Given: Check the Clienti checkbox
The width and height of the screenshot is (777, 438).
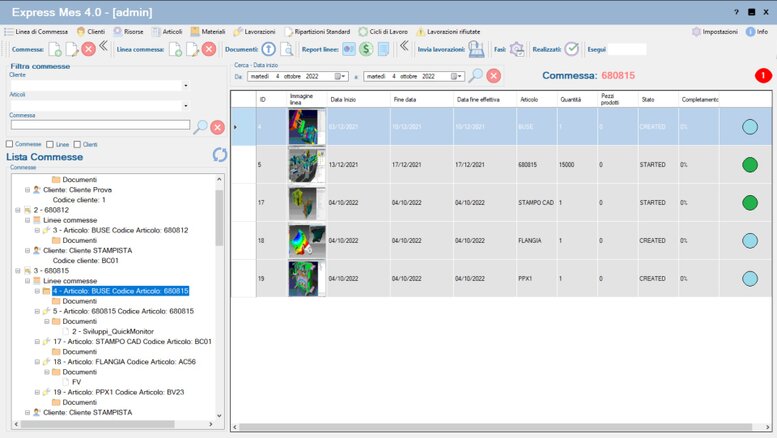Looking at the screenshot, I should (x=78, y=145).
